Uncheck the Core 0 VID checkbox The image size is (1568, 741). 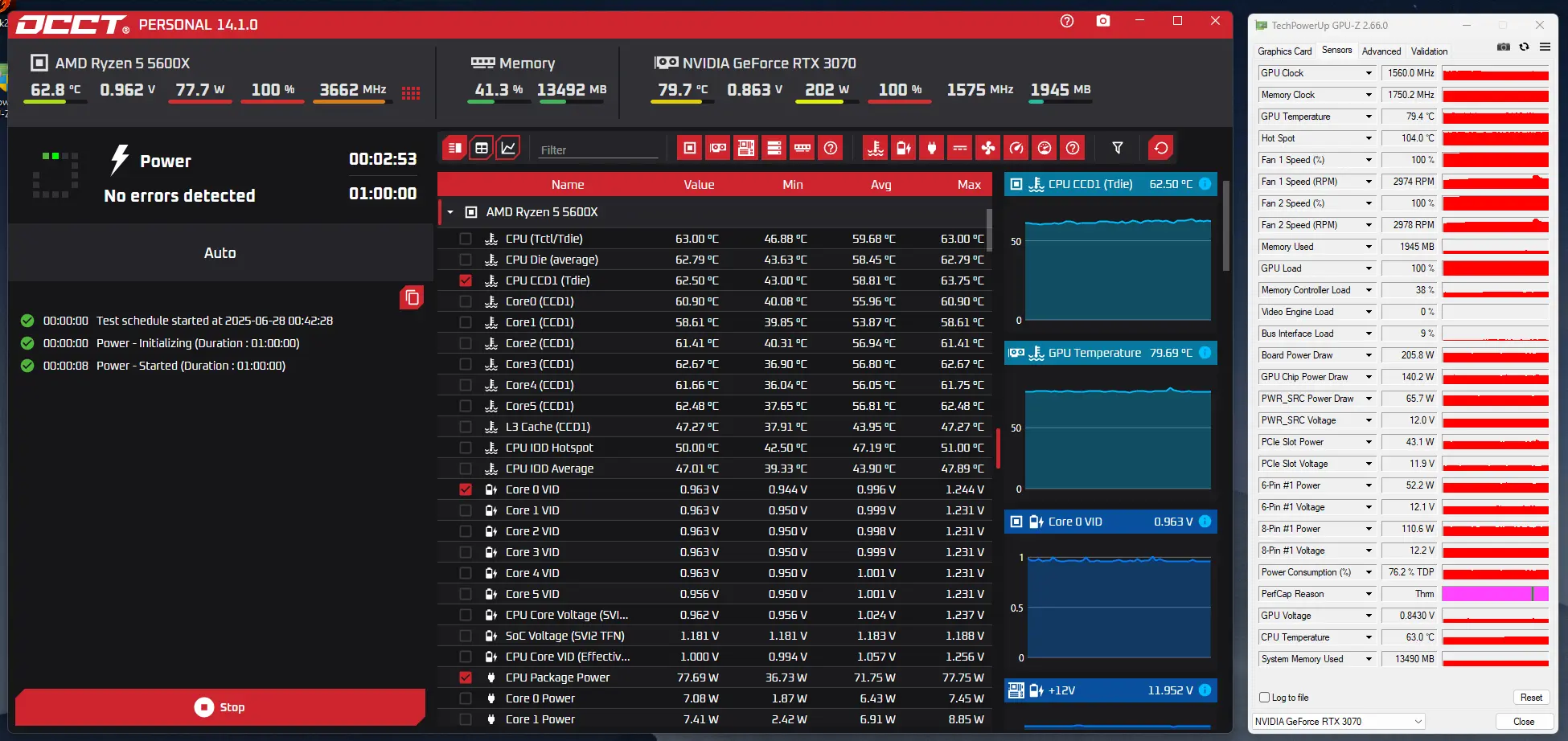pyautogui.click(x=466, y=489)
